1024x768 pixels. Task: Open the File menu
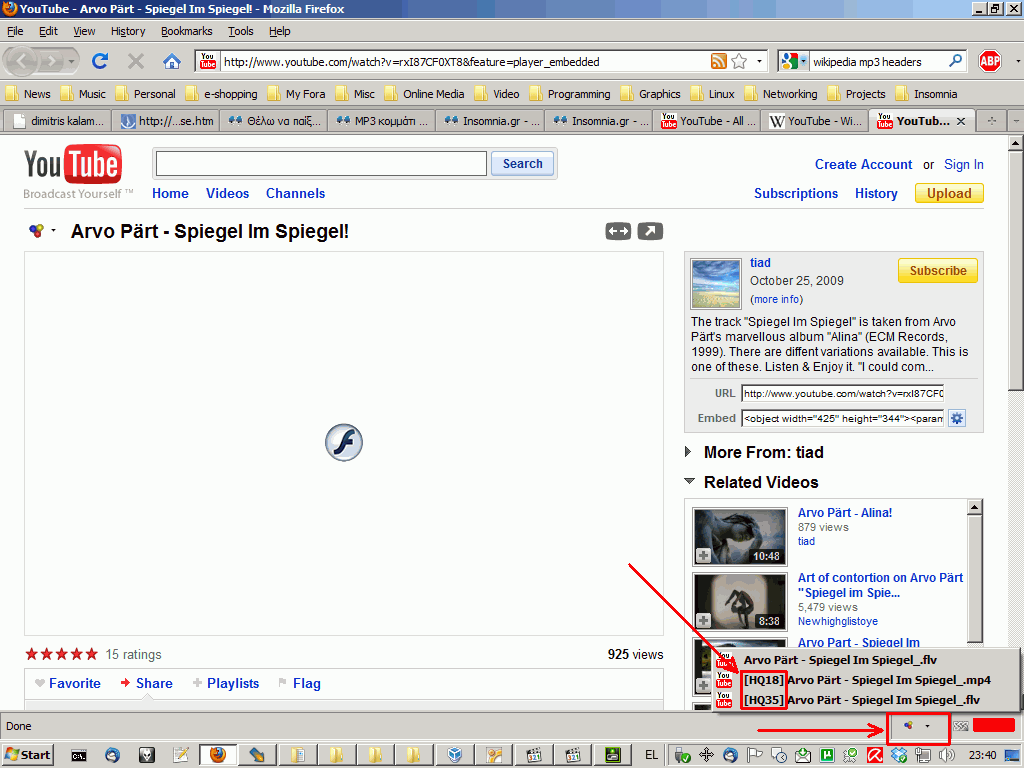(15, 31)
